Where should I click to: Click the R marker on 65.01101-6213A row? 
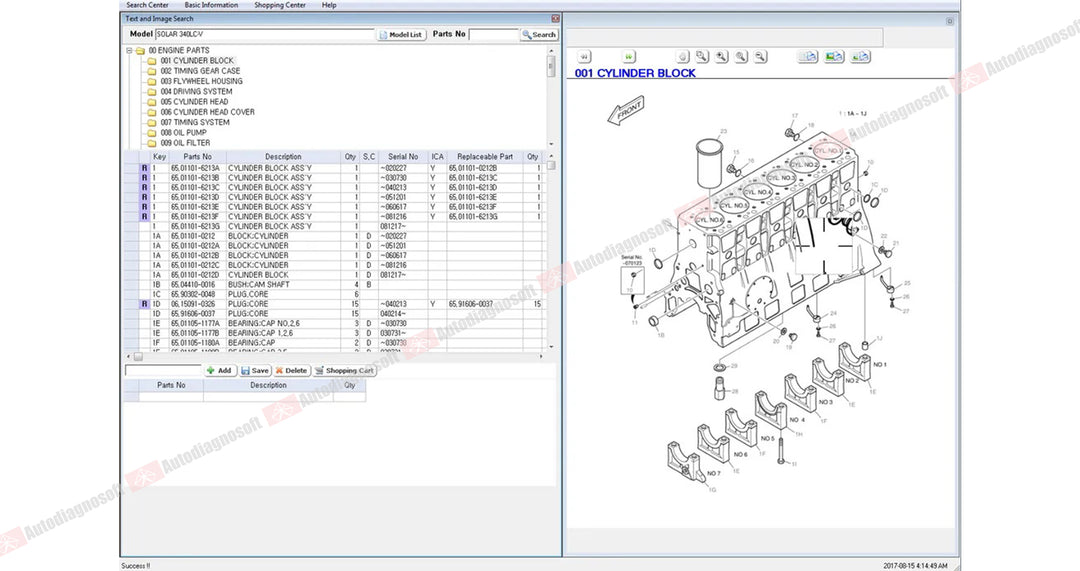[144, 168]
